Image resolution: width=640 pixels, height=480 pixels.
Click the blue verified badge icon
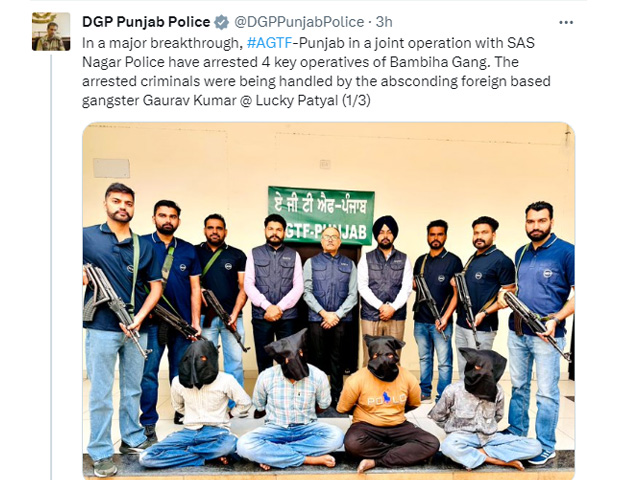point(222,22)
